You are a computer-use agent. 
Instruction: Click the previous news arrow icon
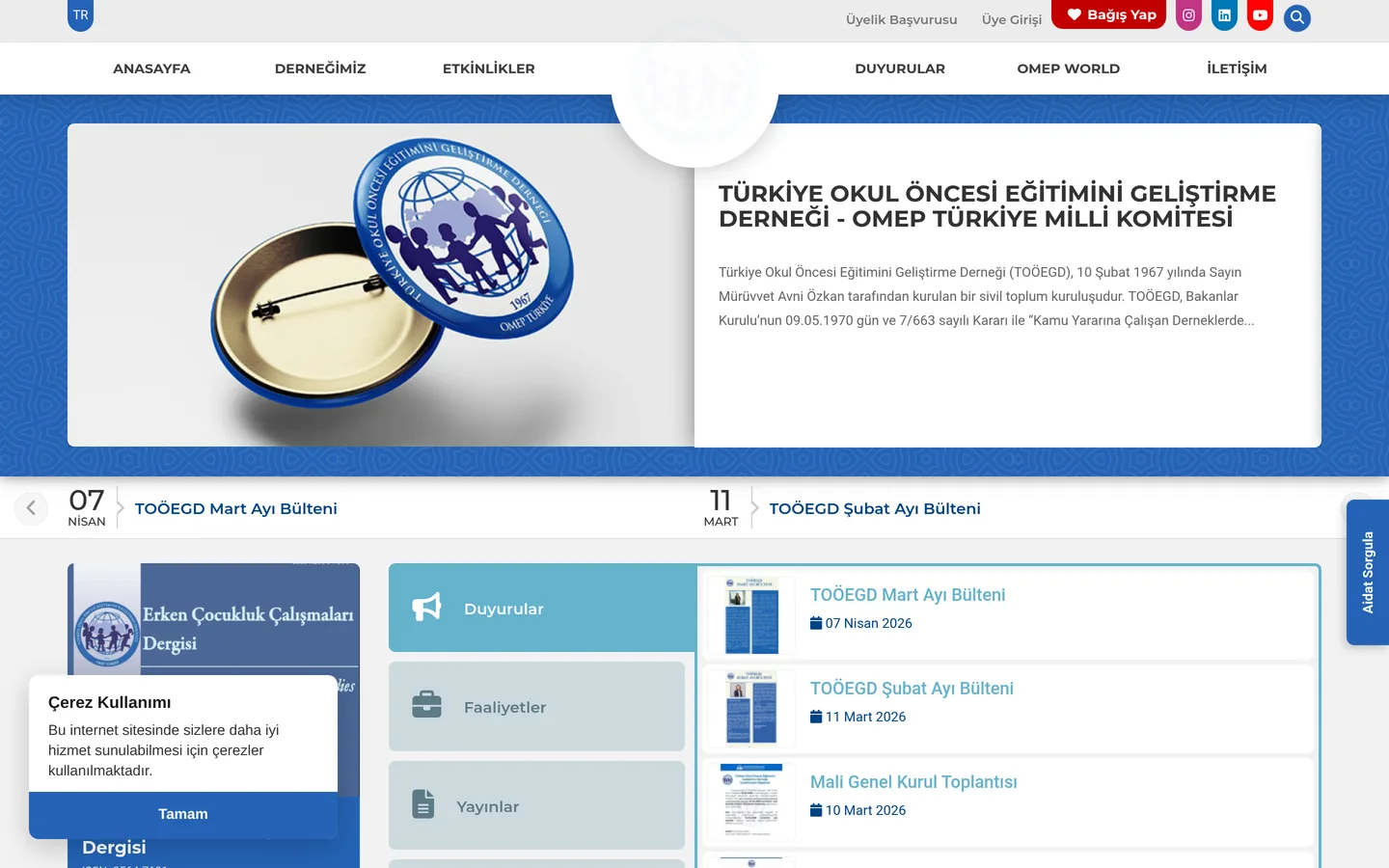click(x=31, y=507)
